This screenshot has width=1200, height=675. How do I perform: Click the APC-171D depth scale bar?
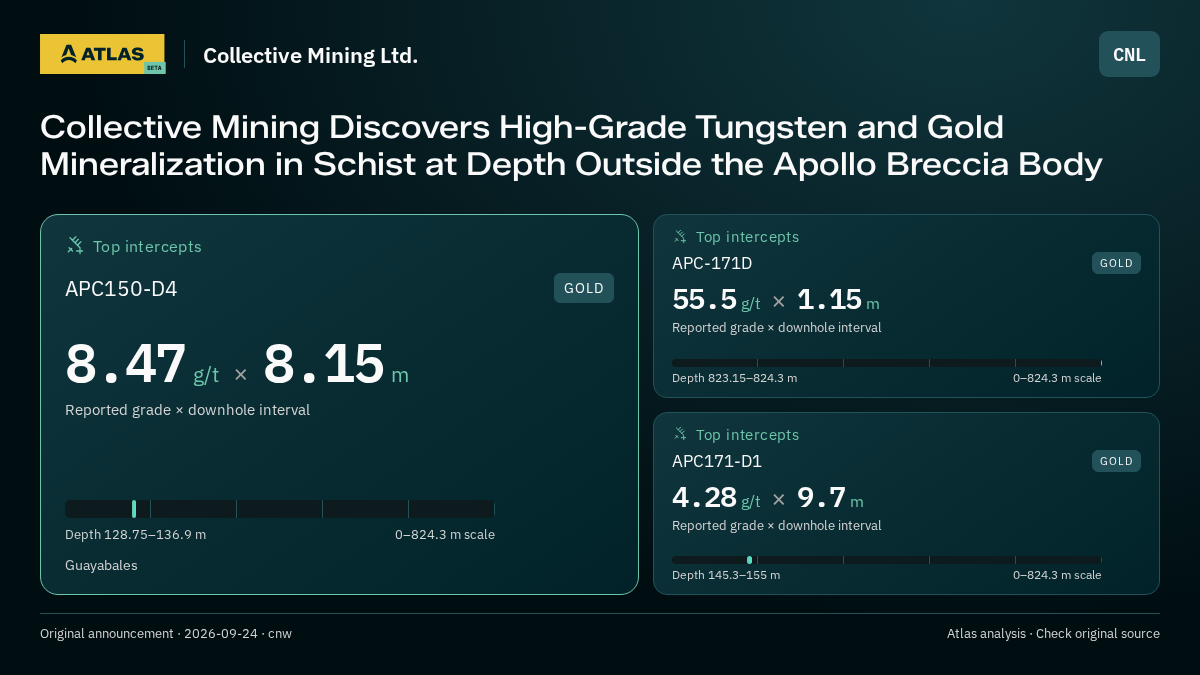click(x=887, y=363)
